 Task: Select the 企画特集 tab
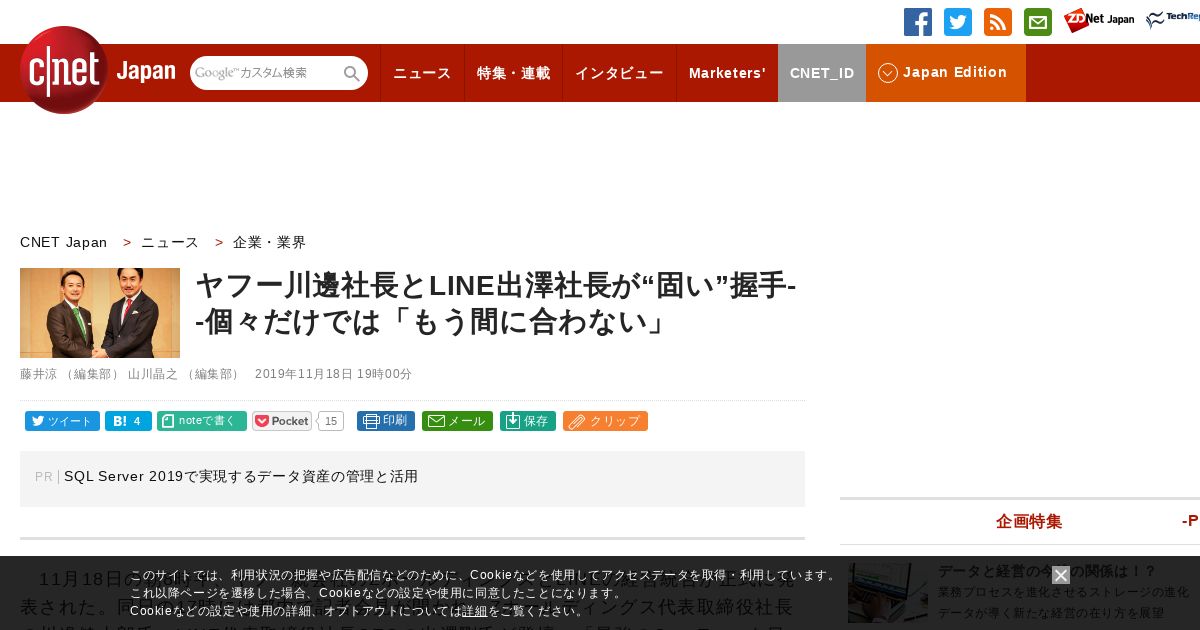click(1029, 521)
